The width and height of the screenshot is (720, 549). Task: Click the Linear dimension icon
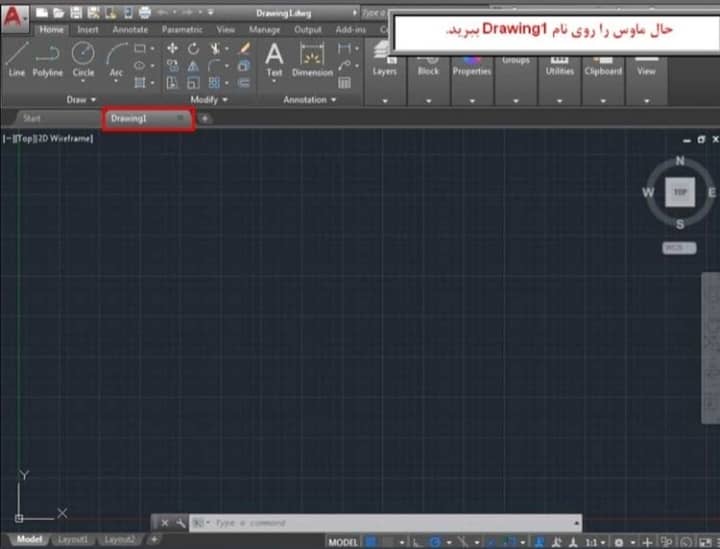pos(344,48)
